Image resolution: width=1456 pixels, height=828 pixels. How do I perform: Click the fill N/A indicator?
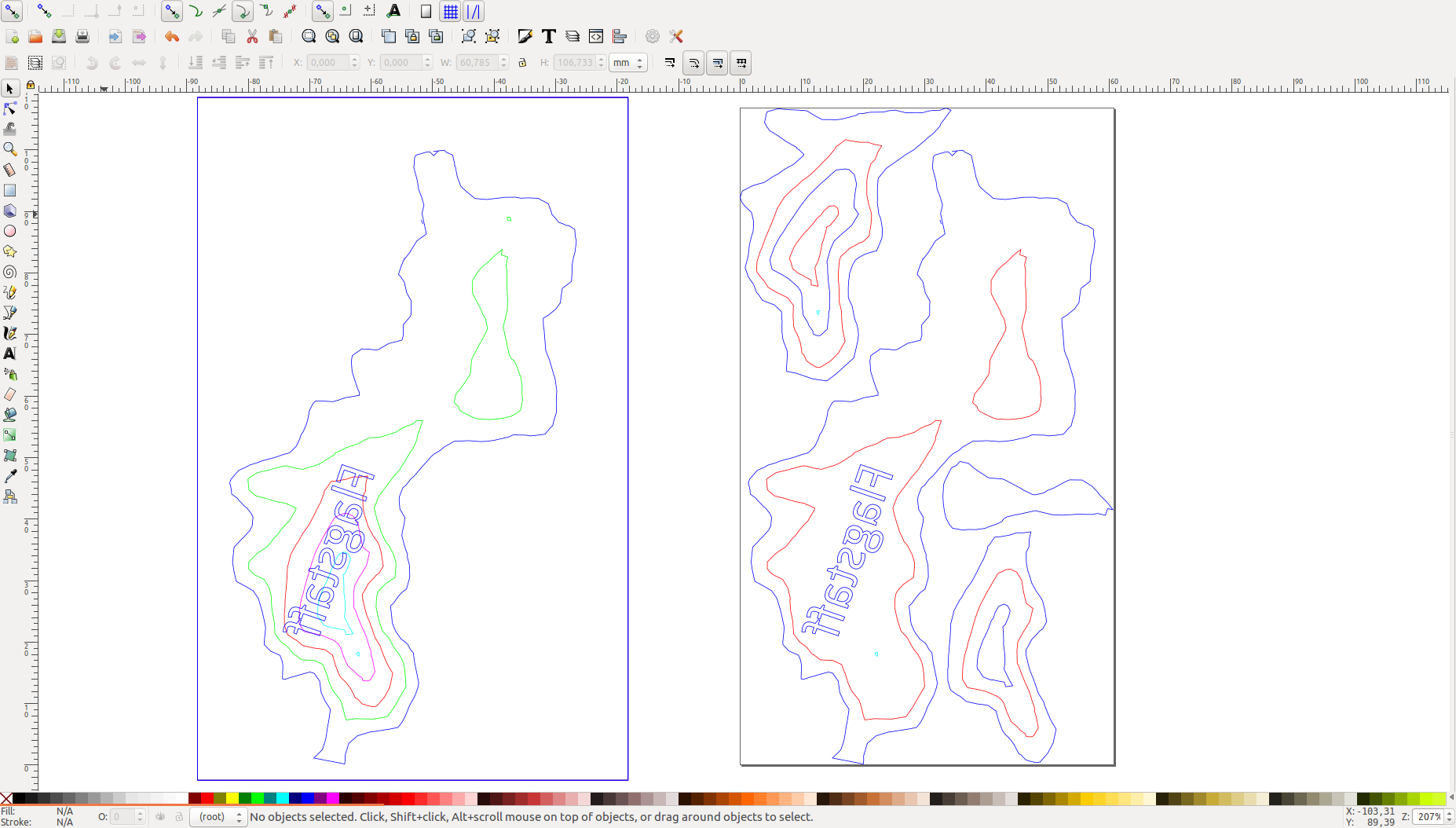pyautogui.click(x=64, y=812)
